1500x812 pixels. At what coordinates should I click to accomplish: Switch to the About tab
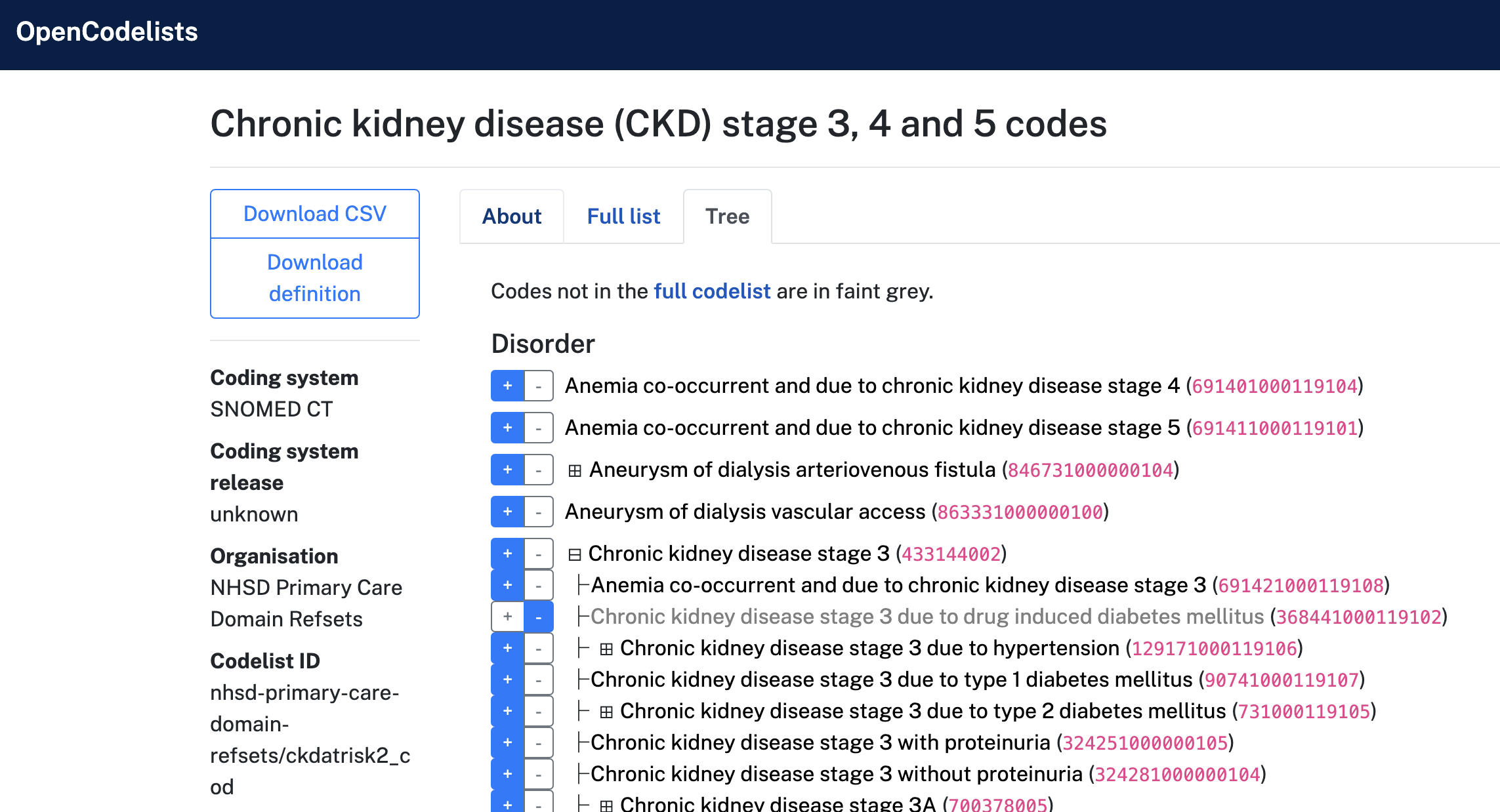click(511, 216)
